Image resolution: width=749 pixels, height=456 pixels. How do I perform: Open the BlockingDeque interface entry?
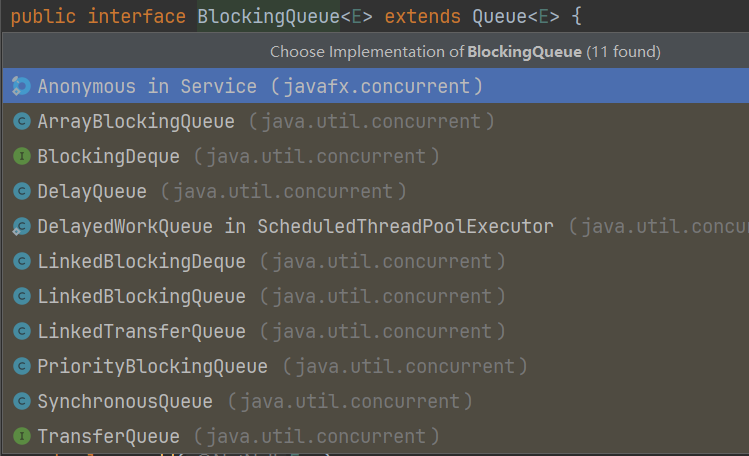[108, 157]
